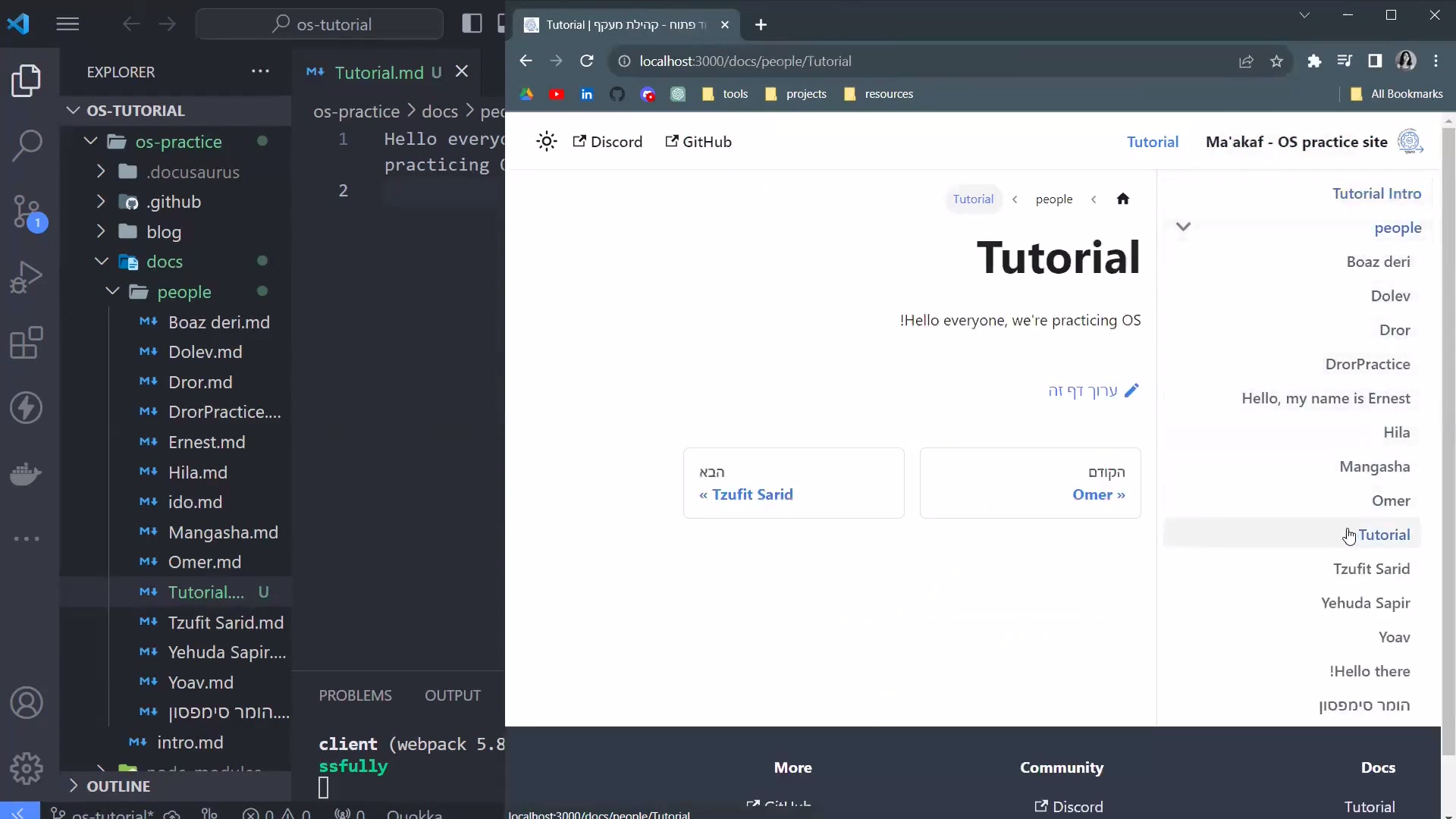1456x819 pixels.
Task: Toggle the site's light/dark theme
Action: [x=546, y=142]
